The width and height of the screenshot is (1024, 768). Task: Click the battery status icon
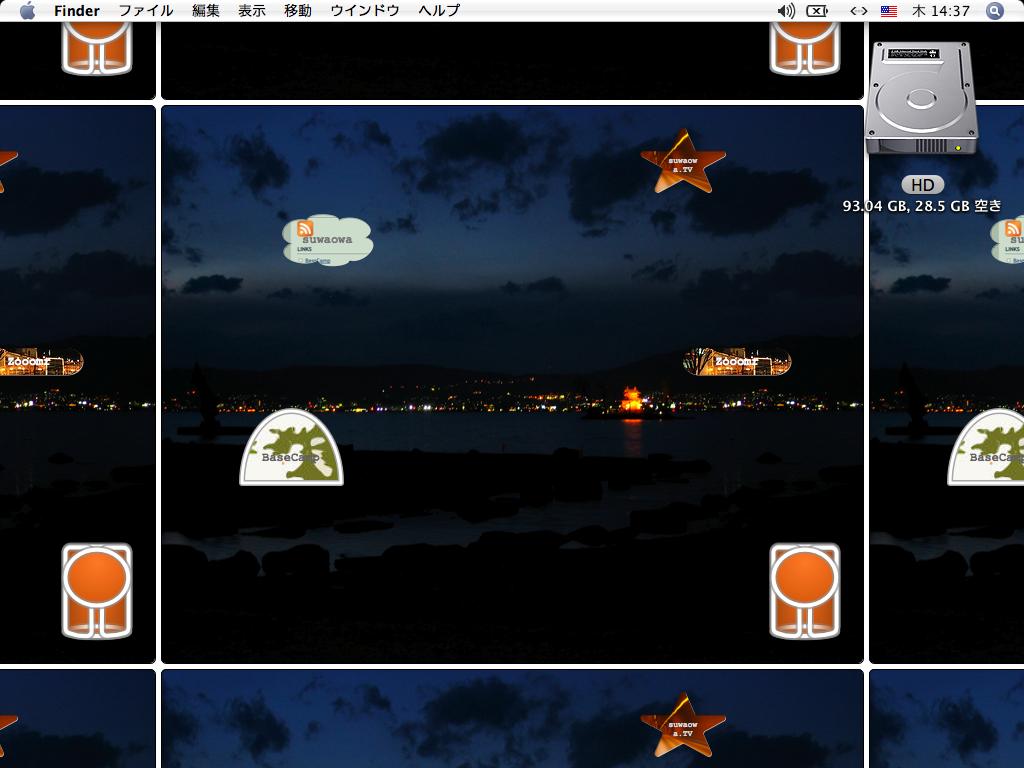[x=817, y=10]
